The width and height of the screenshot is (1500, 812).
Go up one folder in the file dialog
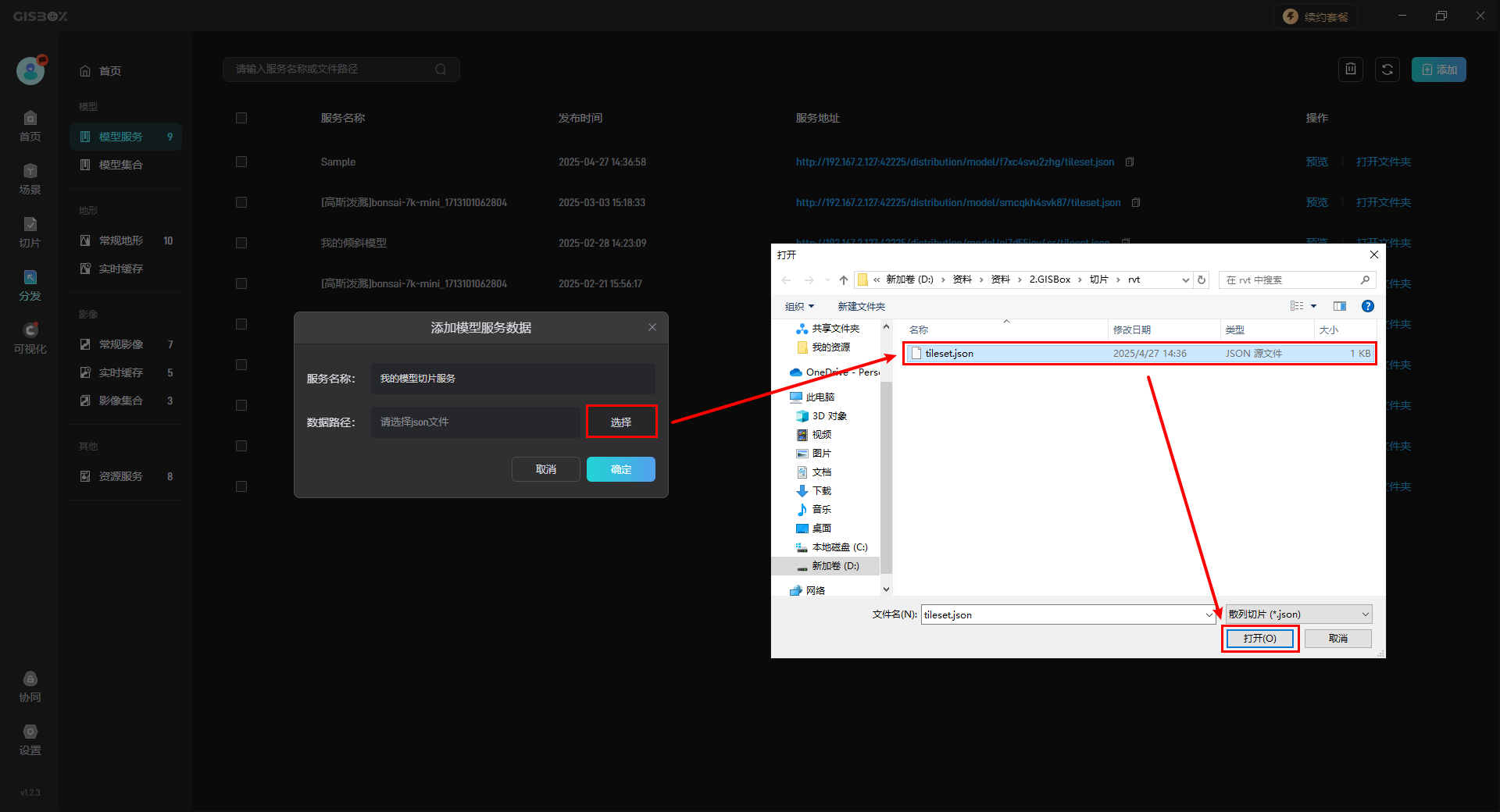pos(843,280)
